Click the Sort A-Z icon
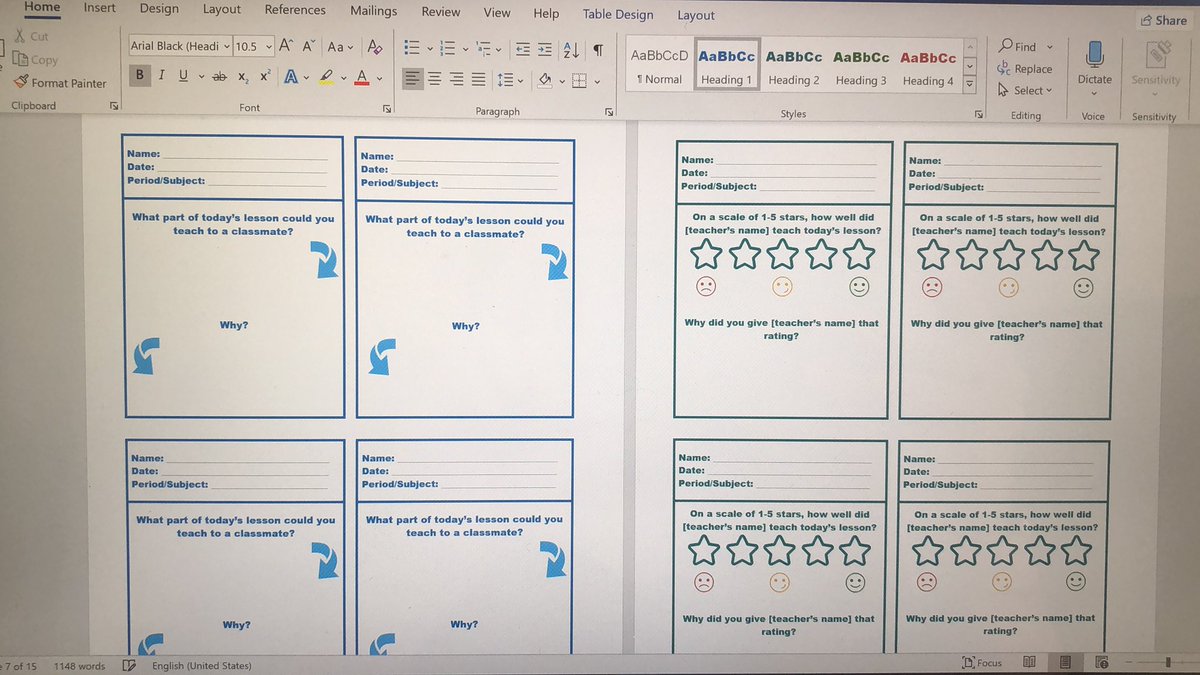This screenshot has height=675, width=1200. (x=572, y=49)
